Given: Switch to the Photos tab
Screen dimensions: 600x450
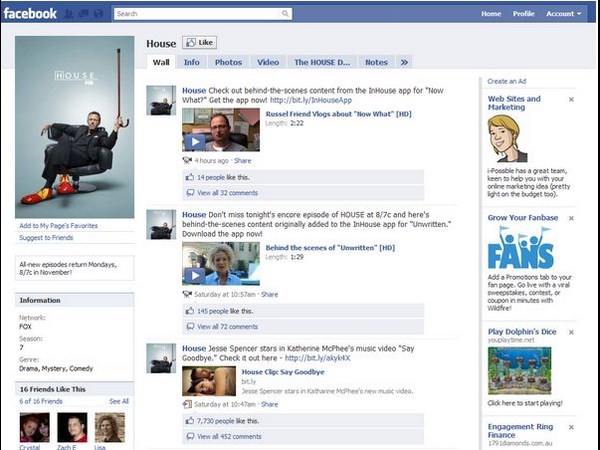Looking at the screenshot, I should (x=228, y=62).
